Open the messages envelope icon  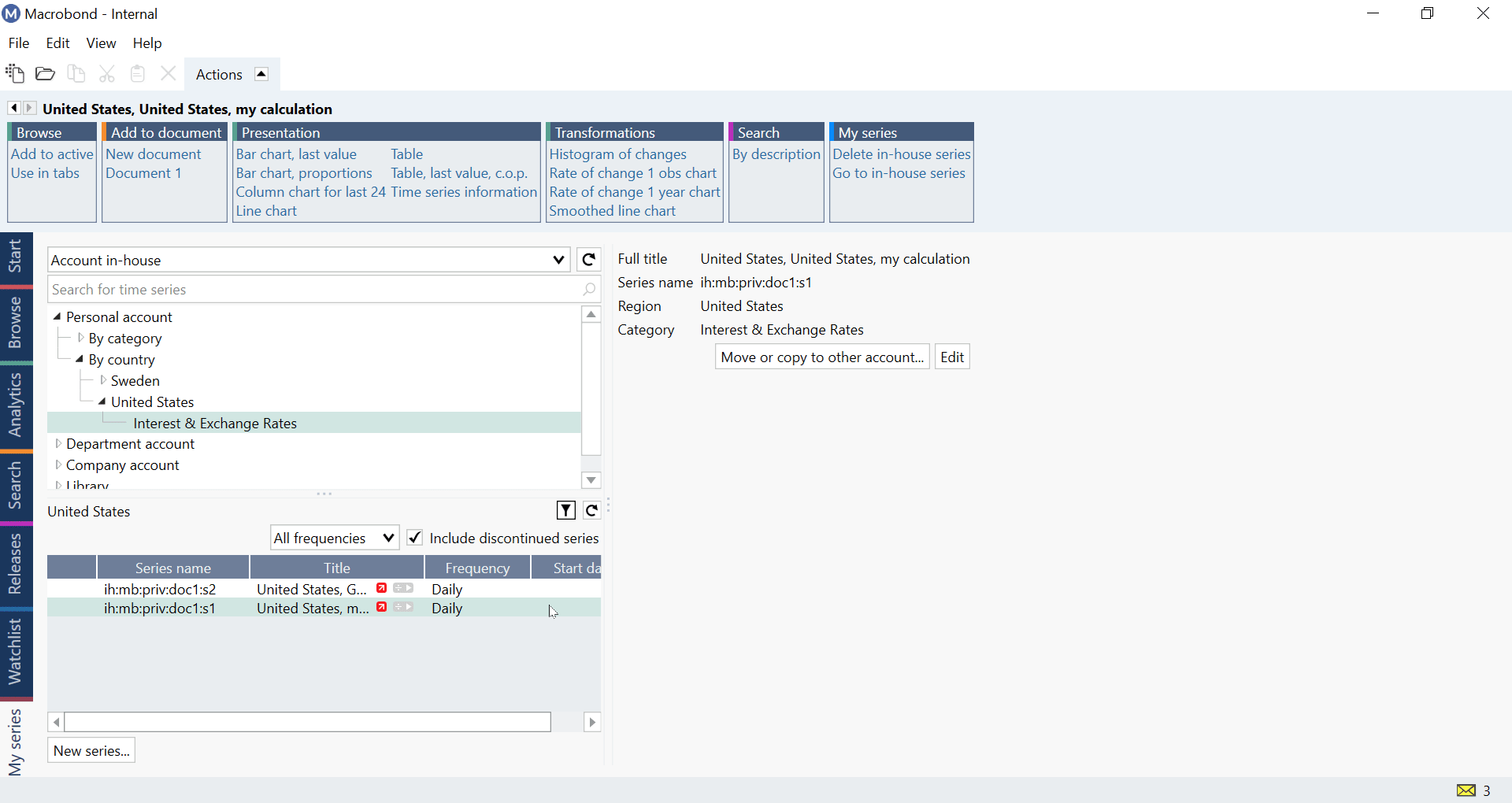1466,790
